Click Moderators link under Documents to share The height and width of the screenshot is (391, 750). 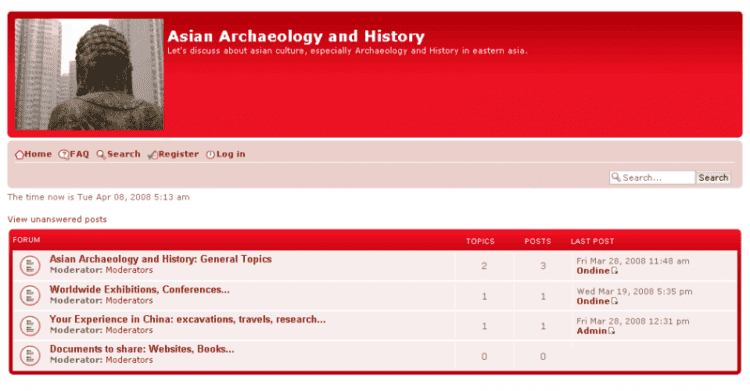point(129,360)
